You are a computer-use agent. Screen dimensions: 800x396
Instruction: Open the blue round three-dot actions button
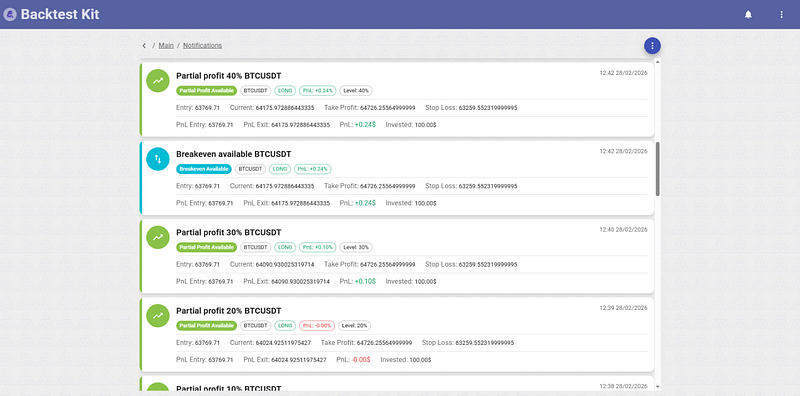coord(652,45)
